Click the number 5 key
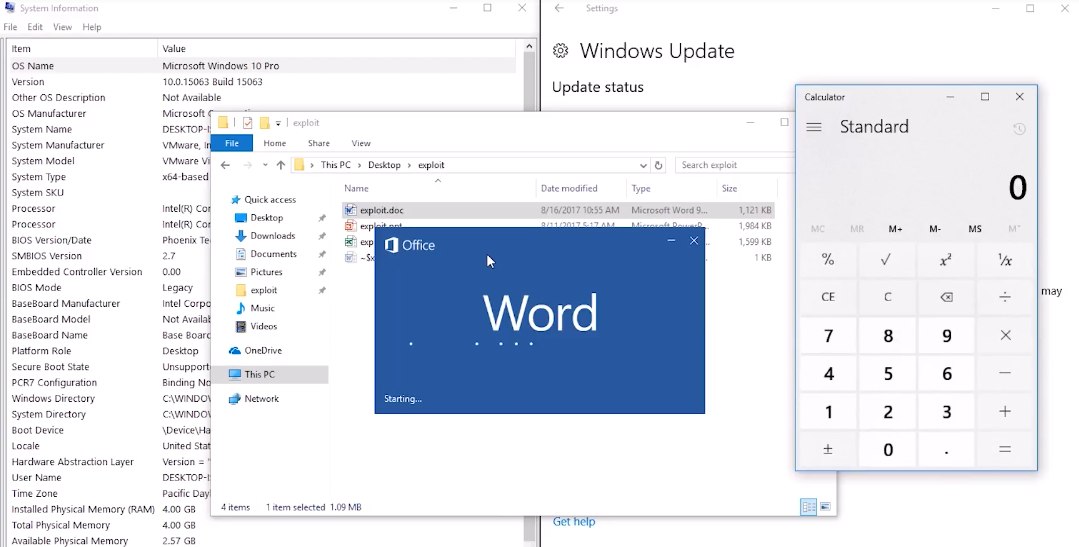 point(886,373)
